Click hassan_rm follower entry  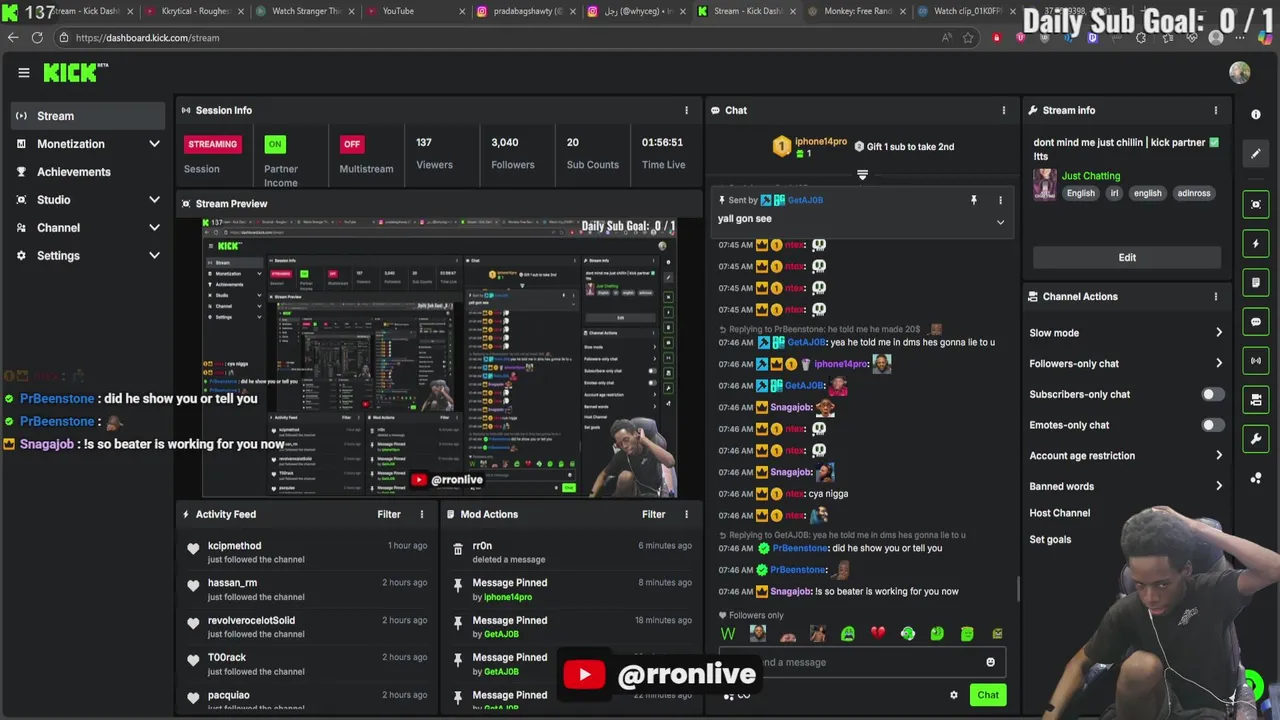coord(232,583)
